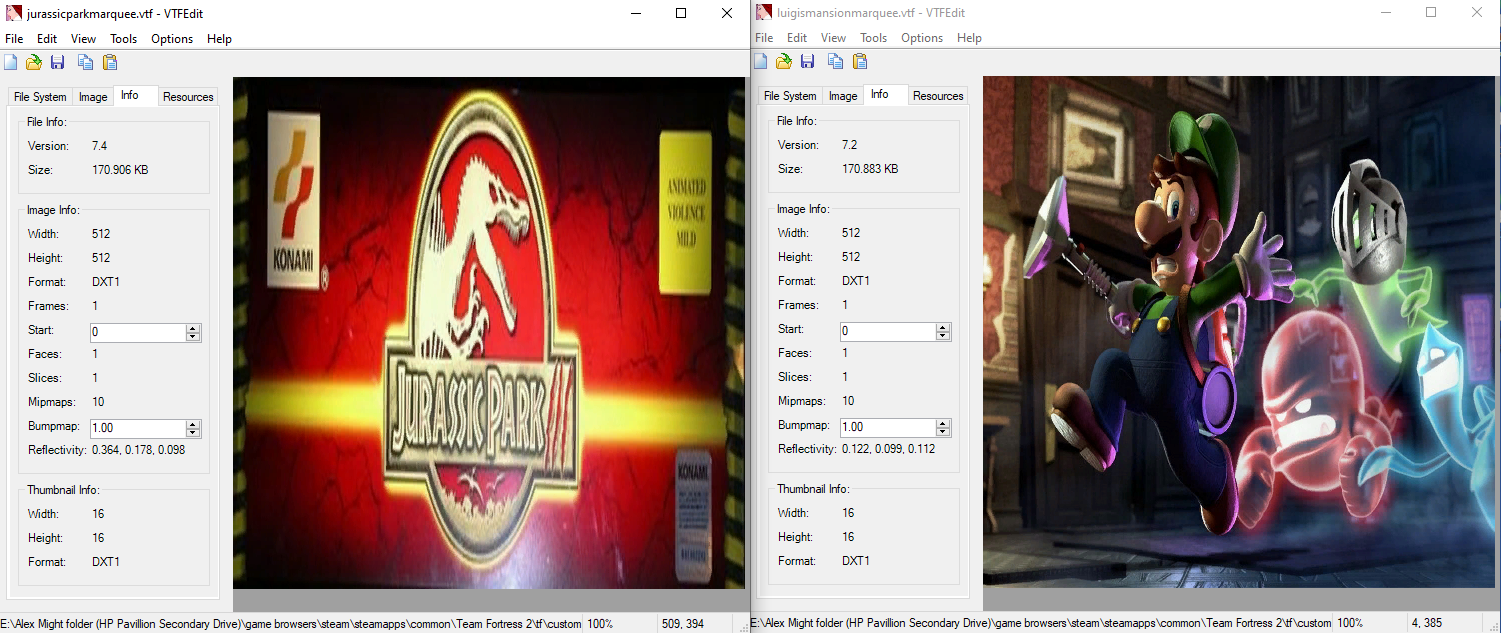Maximize the jurassicparkmarquee VTFEdit window
This screenshot has width=1501, height=633.
(x=681, y=13)
